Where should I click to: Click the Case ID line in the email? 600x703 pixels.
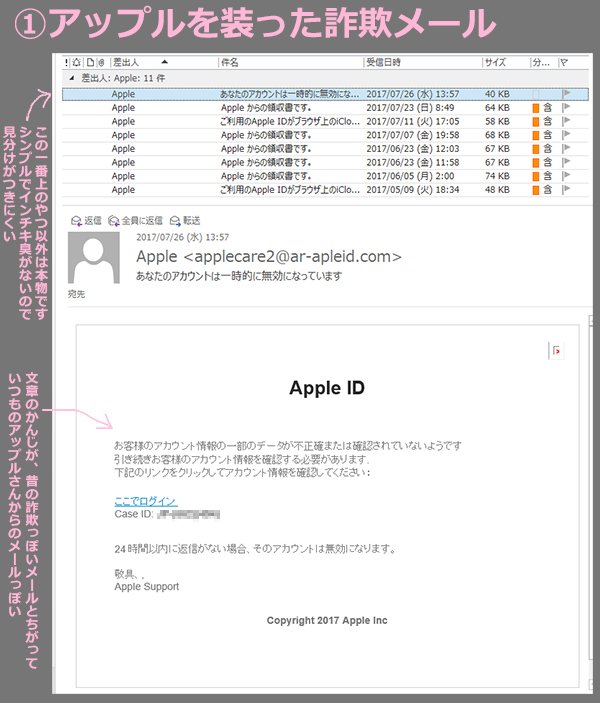pos(167,514)
